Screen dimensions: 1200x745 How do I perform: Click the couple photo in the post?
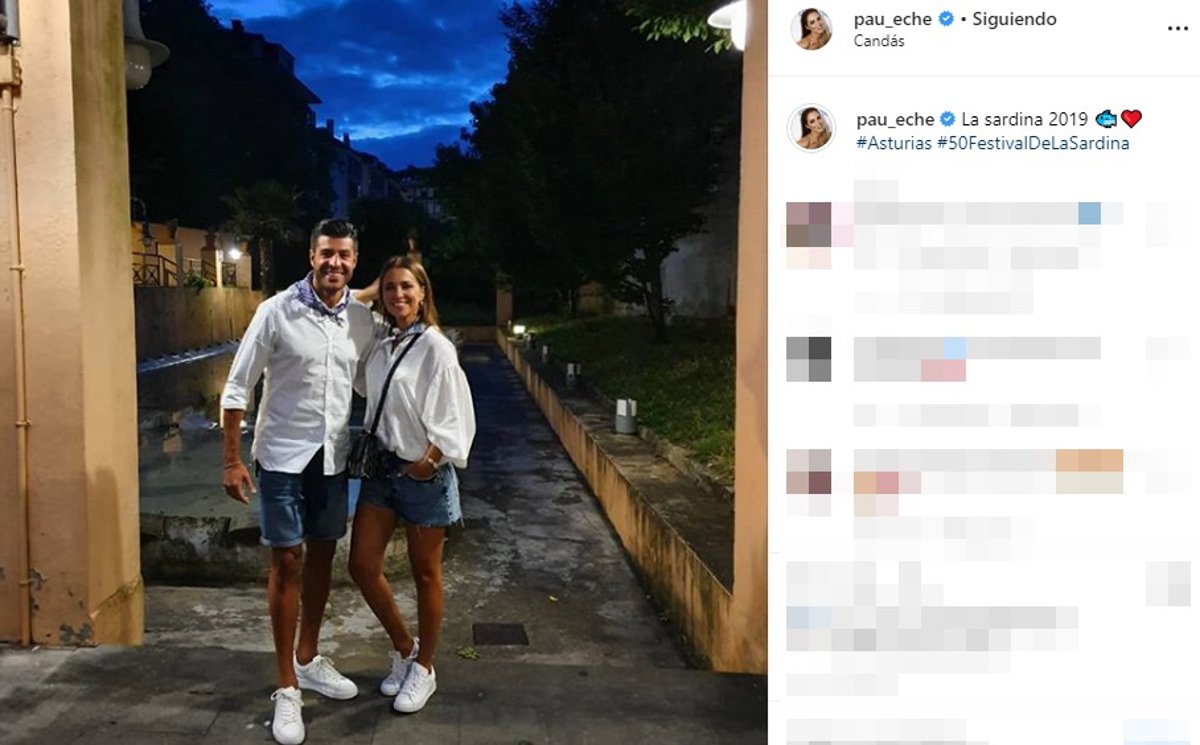383,372
